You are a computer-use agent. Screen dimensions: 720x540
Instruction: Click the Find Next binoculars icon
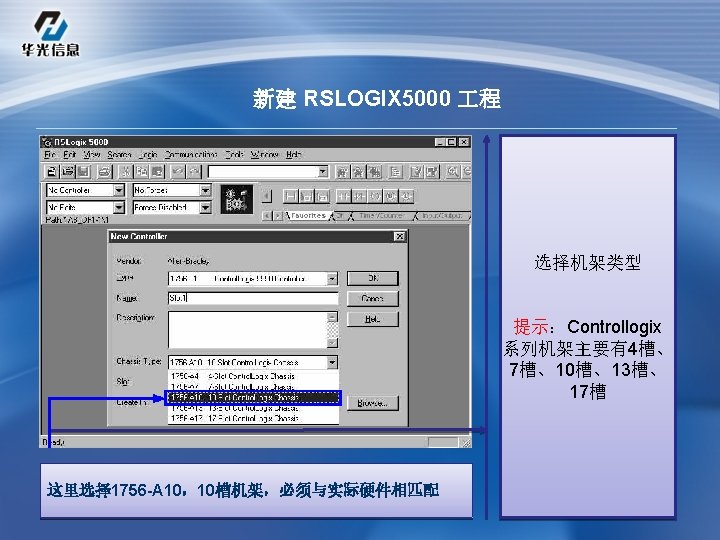pos(358,172)
